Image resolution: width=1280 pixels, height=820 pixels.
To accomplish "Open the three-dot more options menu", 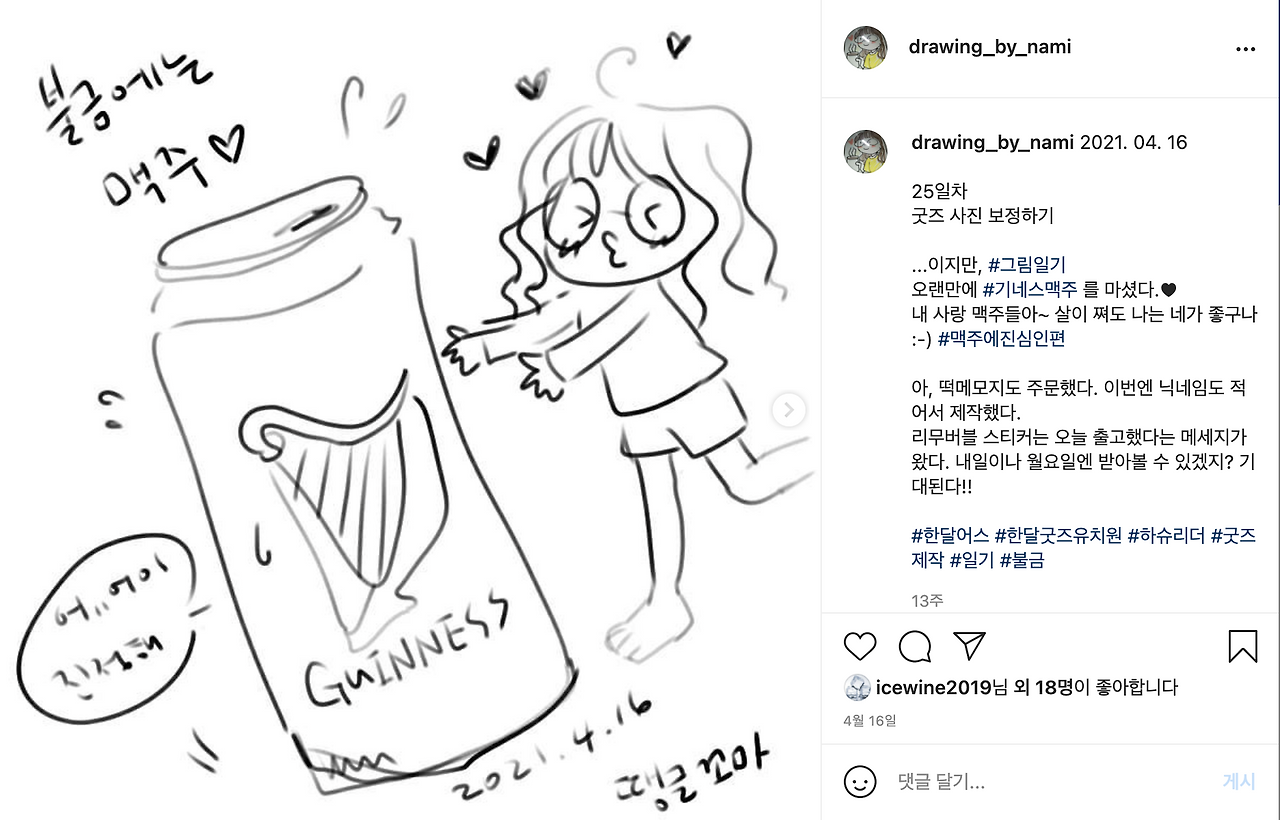I will [1245, 48].
